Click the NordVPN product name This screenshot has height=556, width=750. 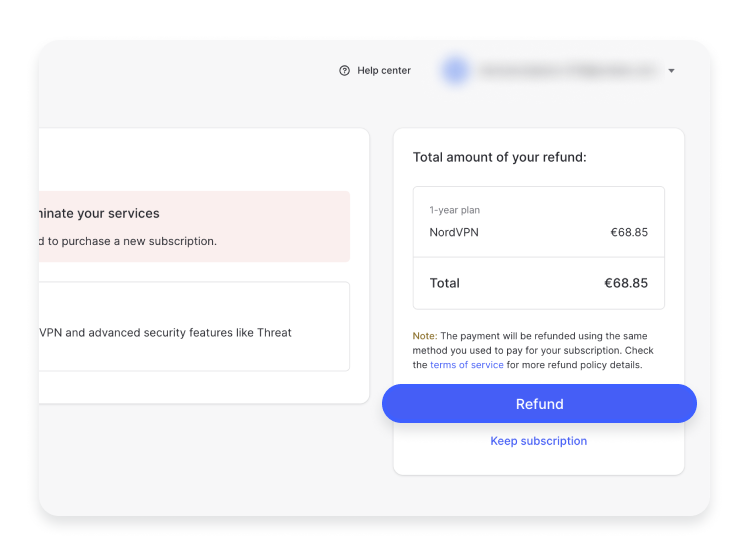(x=454, y=232)
